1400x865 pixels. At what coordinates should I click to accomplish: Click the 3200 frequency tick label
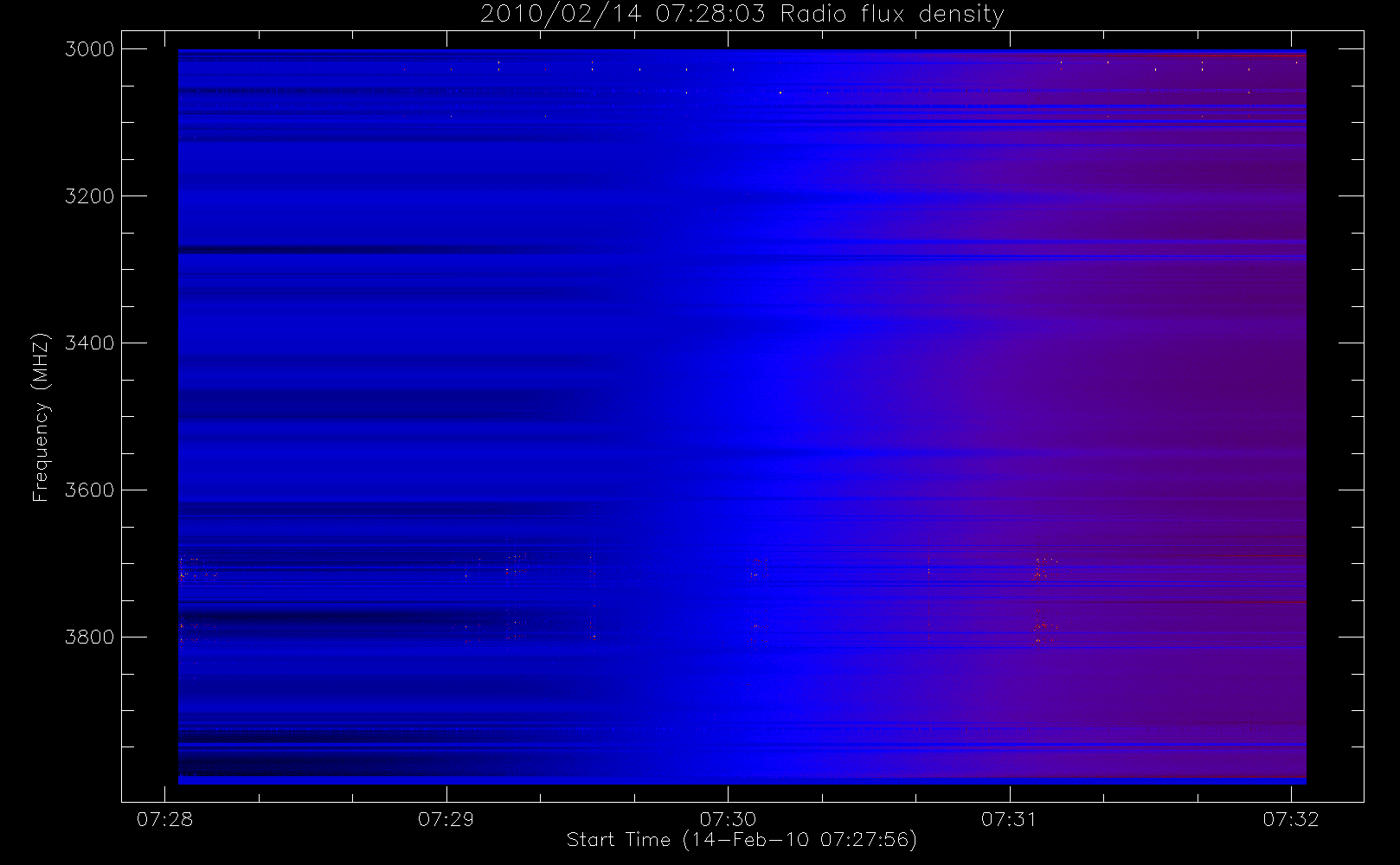tap(90, 196)
